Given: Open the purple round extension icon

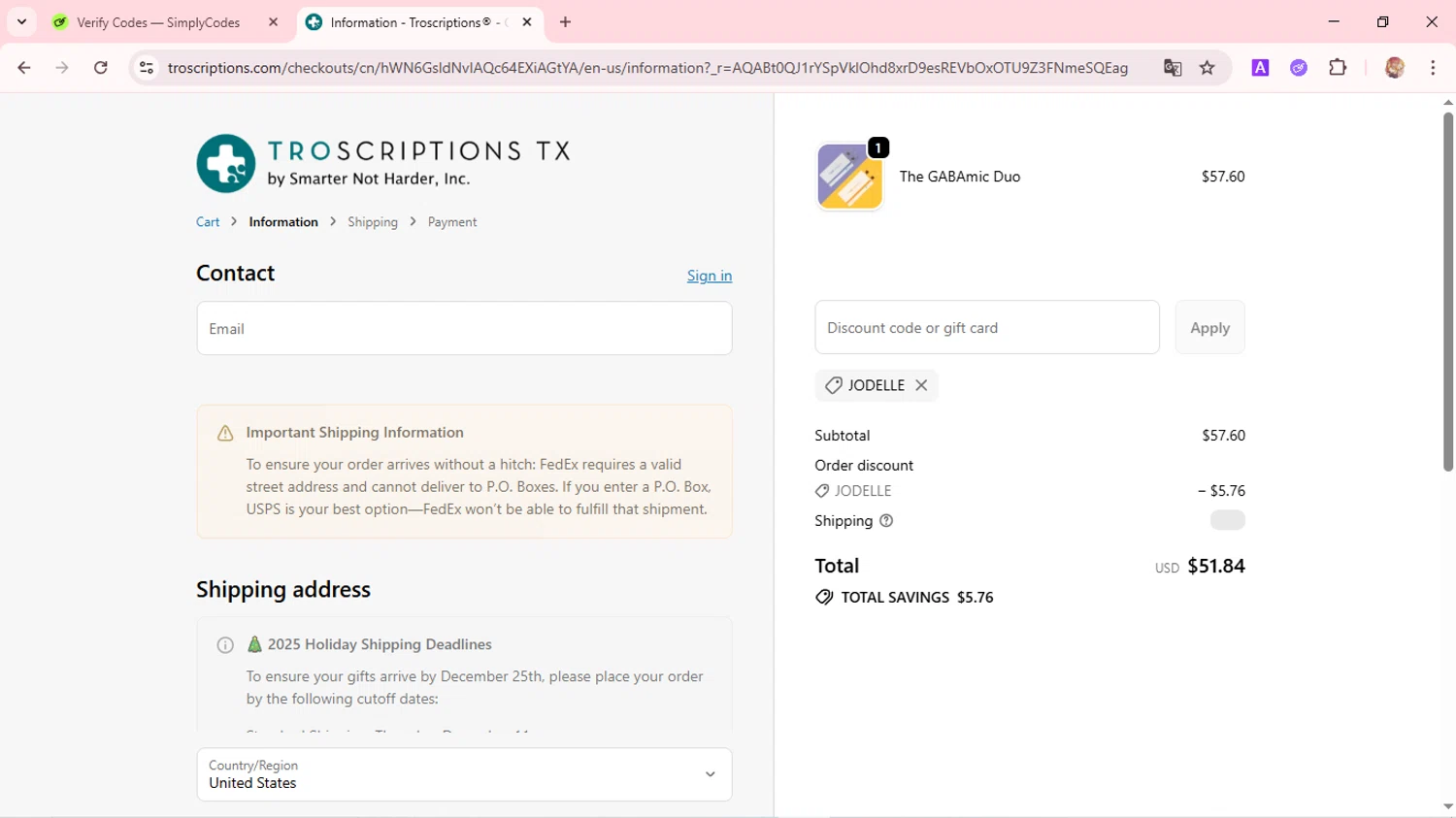Looking at the screenshot, I should 1299,68.
